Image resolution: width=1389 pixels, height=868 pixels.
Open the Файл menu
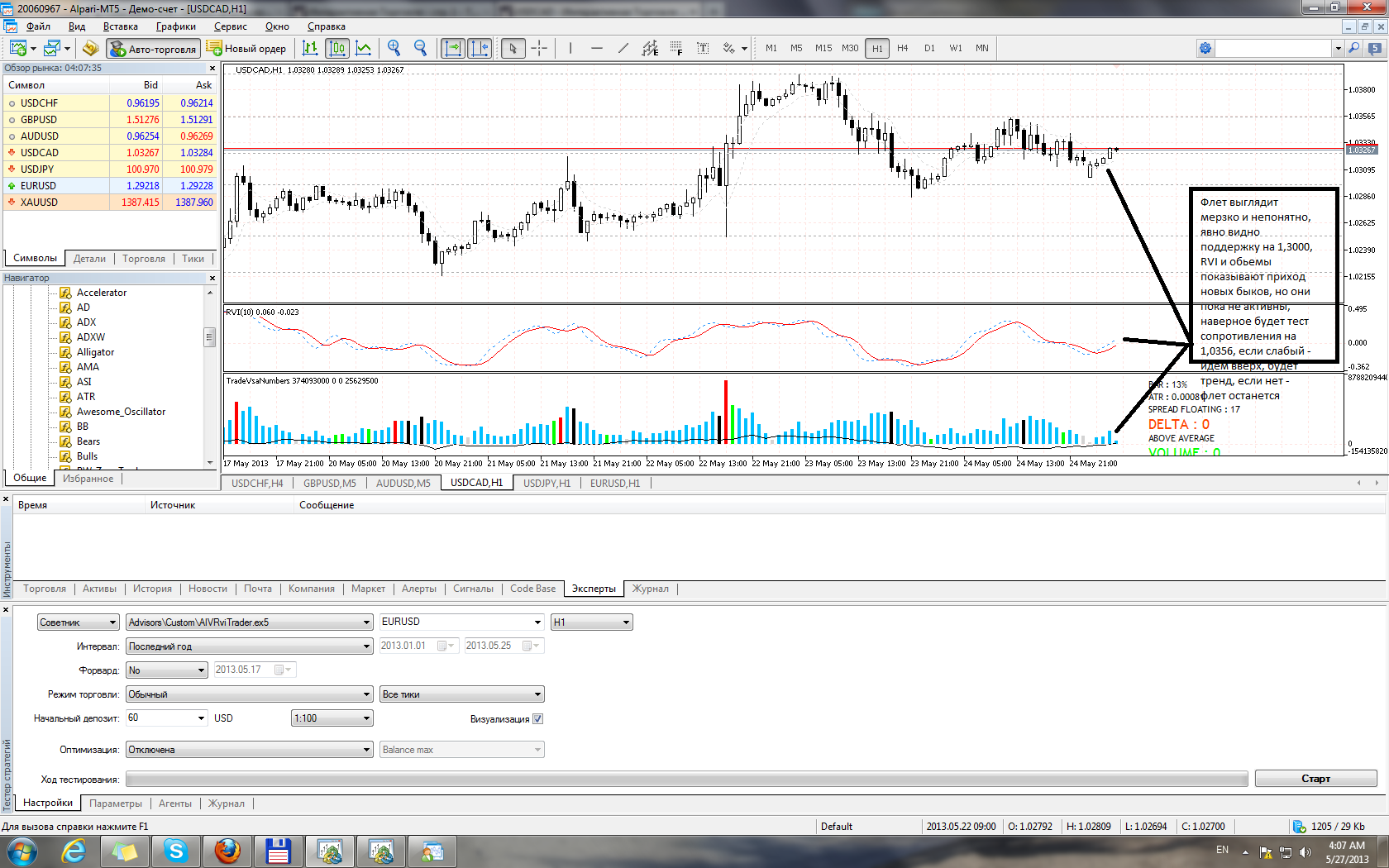[38, 26]
